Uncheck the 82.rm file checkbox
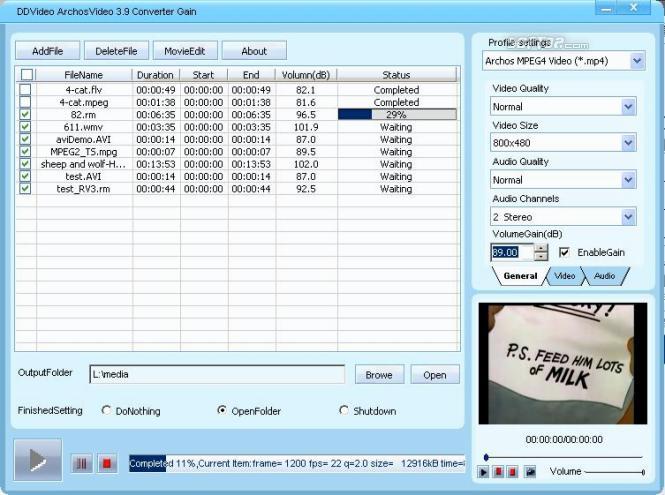The width and height of the screenshot is (665, 495). pyautogui.click(x=25, y=114)
